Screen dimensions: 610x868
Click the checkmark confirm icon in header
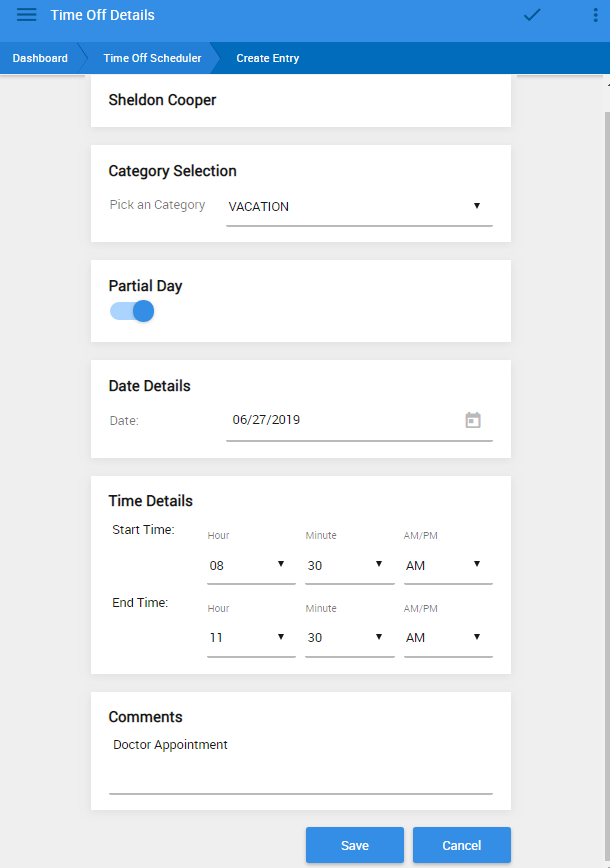pyautogui.click(x=532, y=15)
